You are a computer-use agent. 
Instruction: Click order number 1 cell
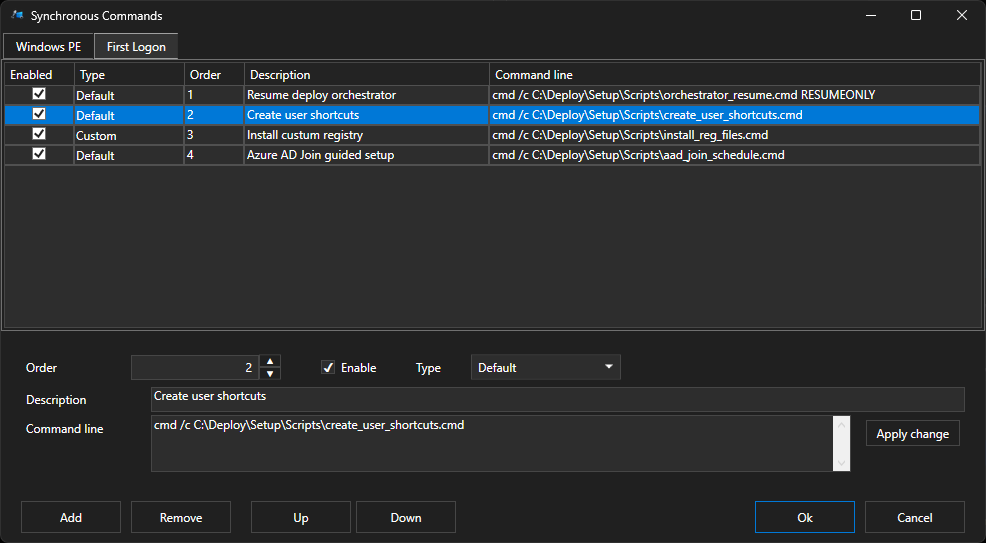point(214,95)
